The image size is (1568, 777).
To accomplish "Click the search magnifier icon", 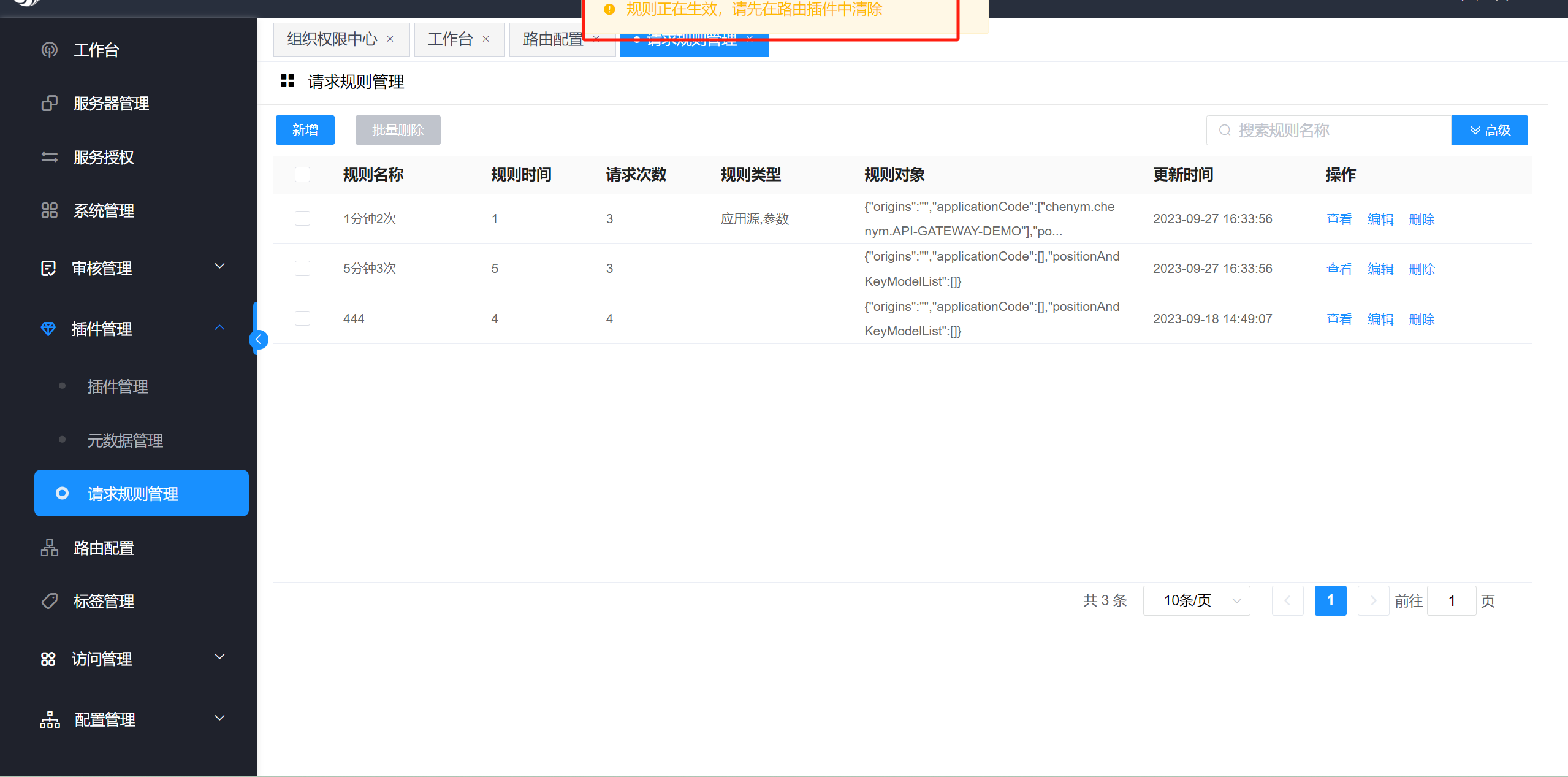I will 1225,130.
